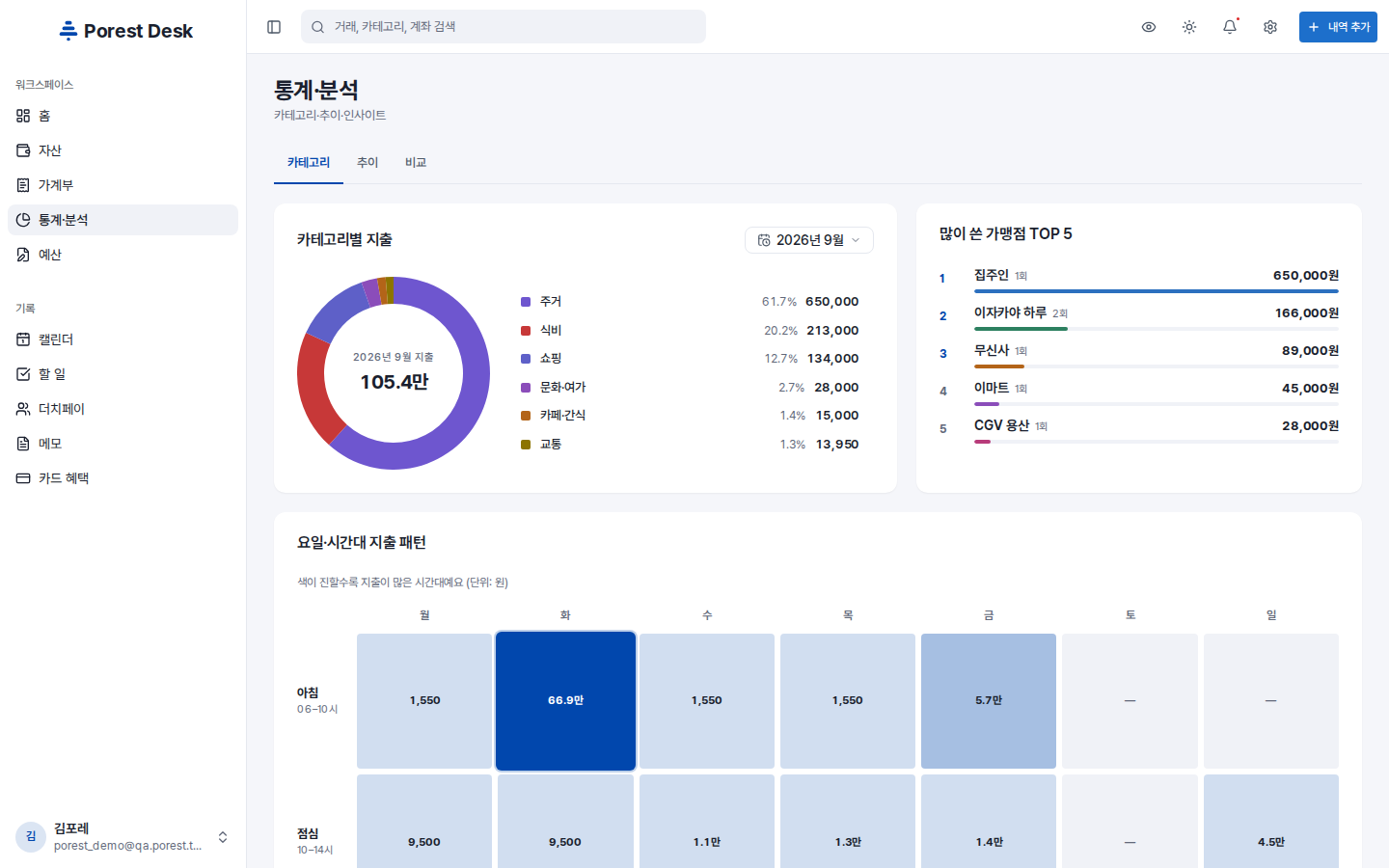This screenshot has height=868, width=1389.
Task: Open 할 일 in the sidebar
Action: 123,374
